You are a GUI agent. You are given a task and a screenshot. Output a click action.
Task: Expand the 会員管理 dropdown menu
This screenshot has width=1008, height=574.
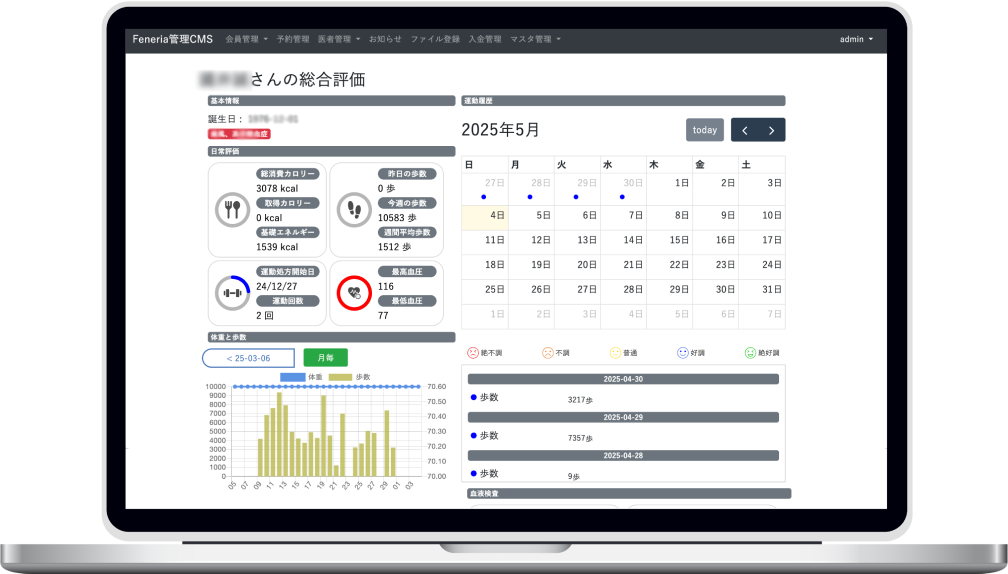point(246,39)
